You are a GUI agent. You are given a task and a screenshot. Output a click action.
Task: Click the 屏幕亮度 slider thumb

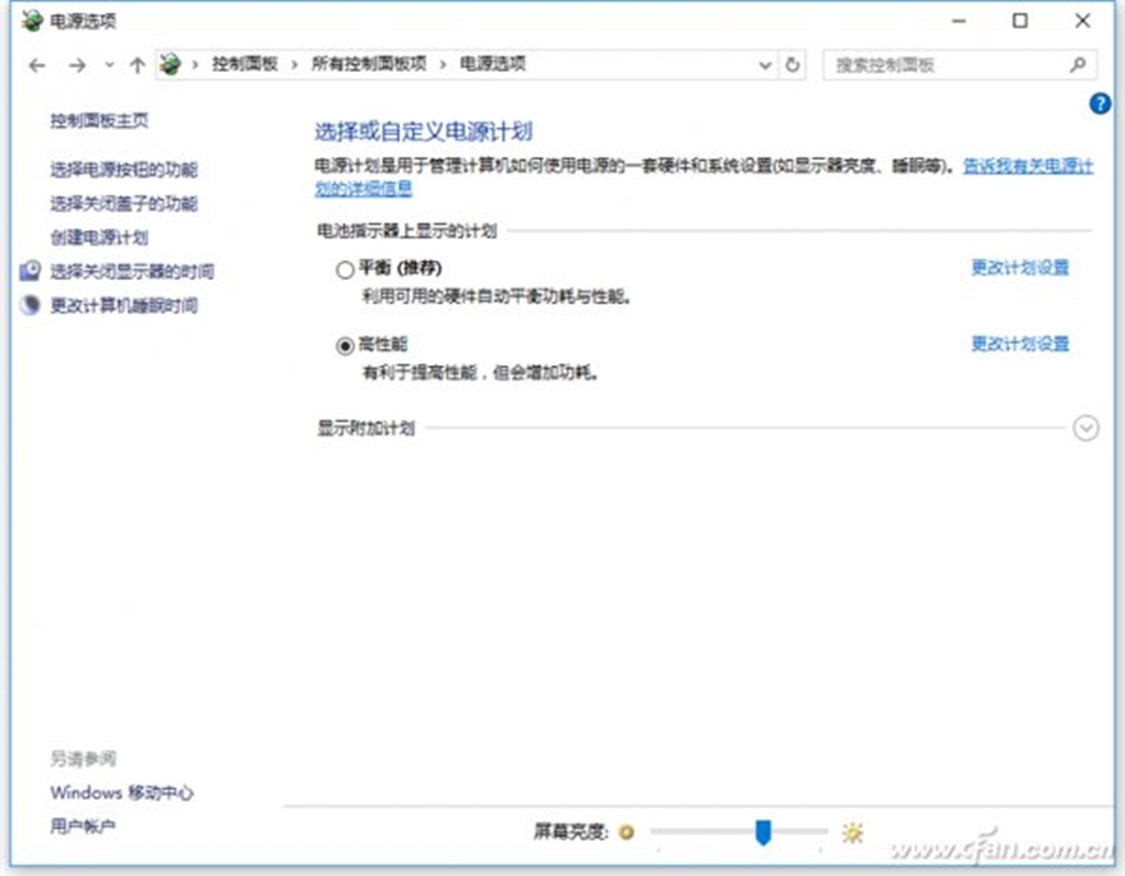763,831
